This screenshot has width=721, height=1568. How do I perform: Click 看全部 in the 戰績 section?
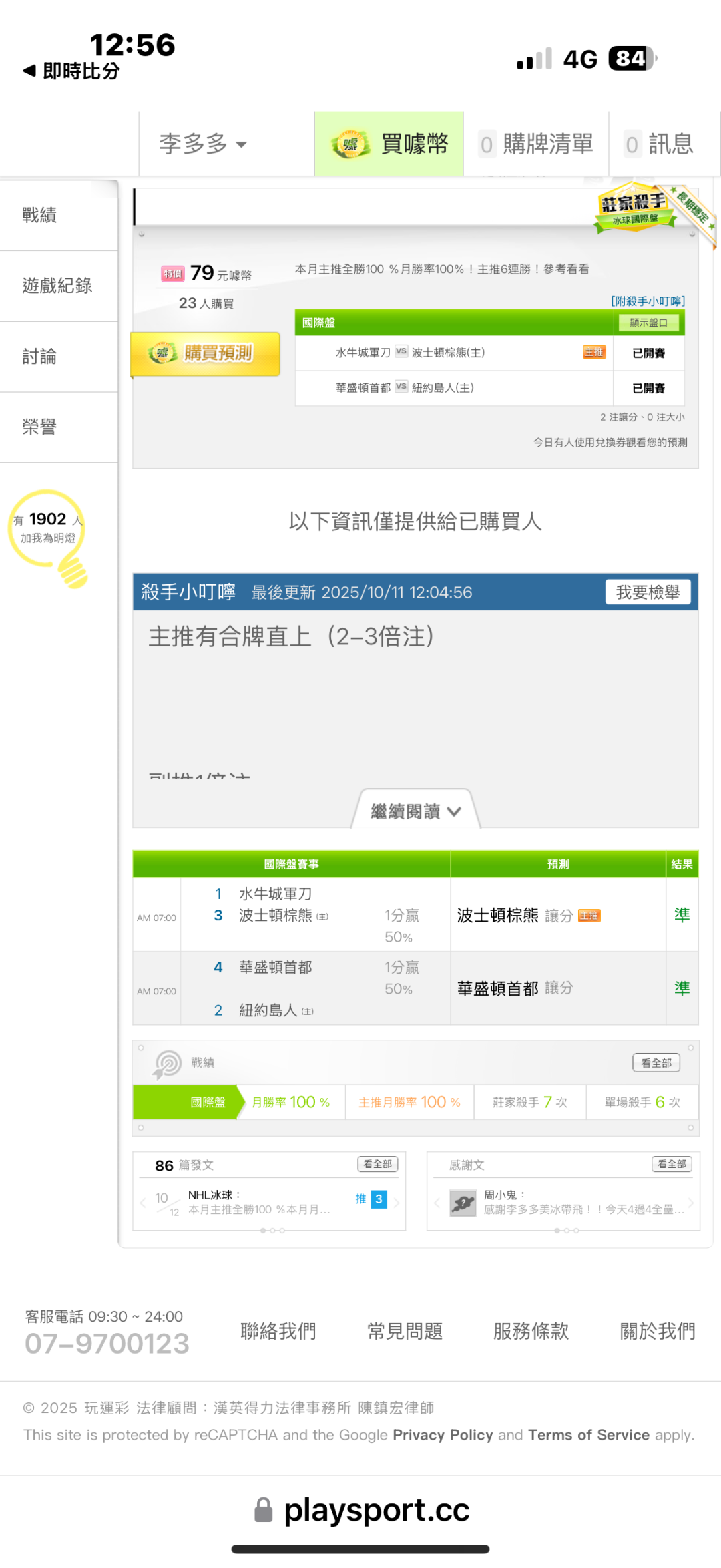(x=656, y=1062)
